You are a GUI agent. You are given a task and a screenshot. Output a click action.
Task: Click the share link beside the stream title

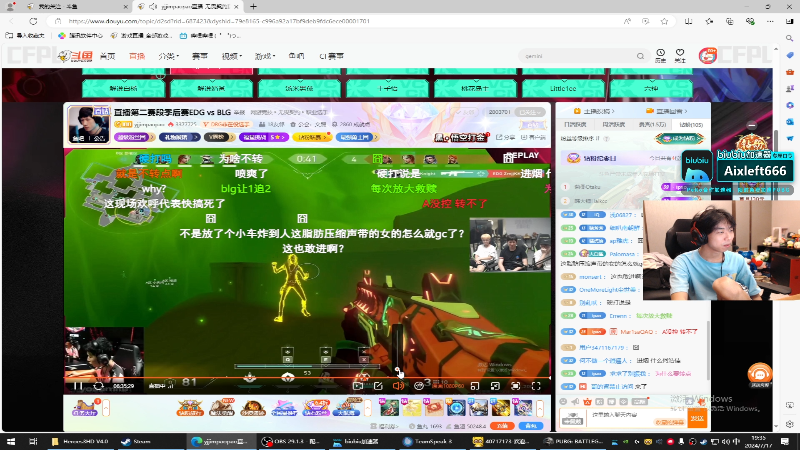click(505, 137)
